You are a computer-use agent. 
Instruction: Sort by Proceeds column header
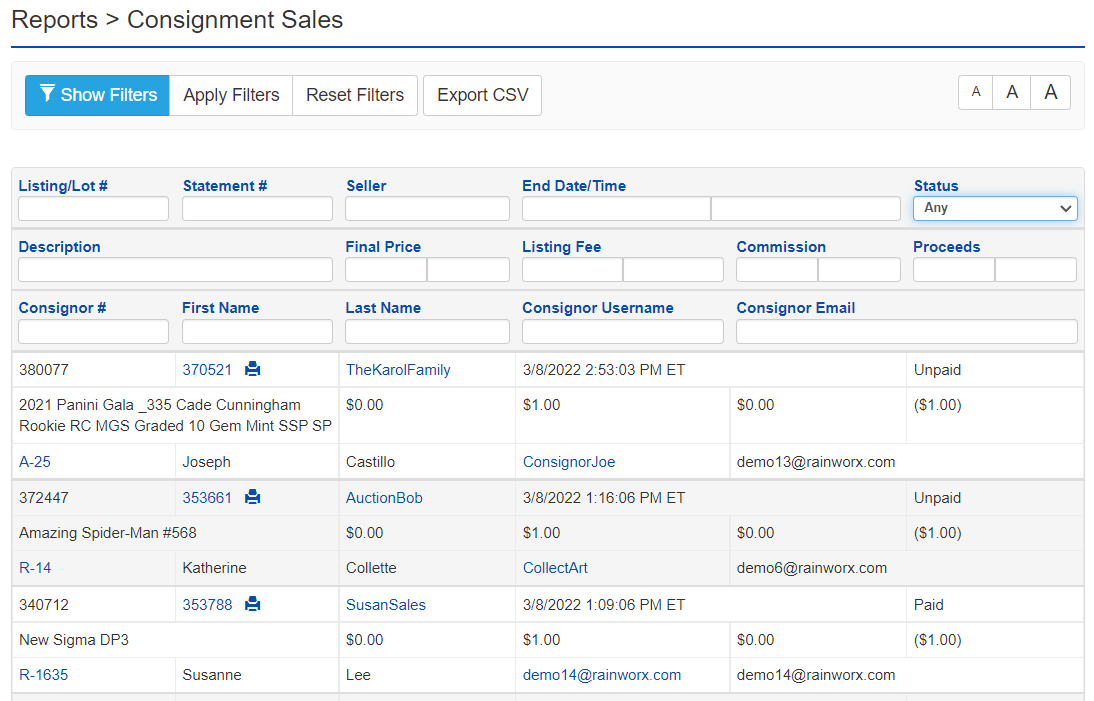946,247
